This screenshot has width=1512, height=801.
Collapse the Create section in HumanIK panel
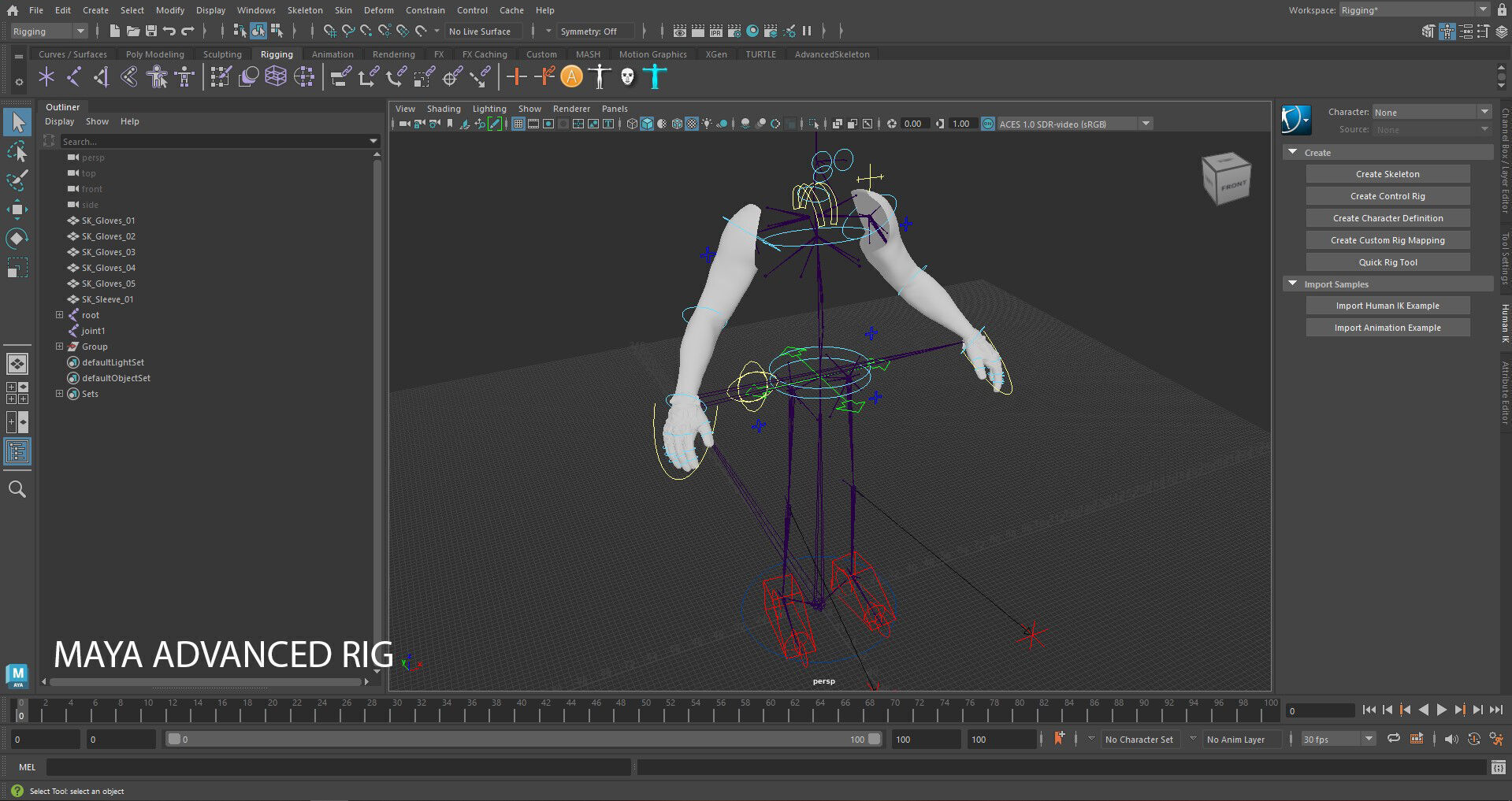click(x=1293, y=152)
